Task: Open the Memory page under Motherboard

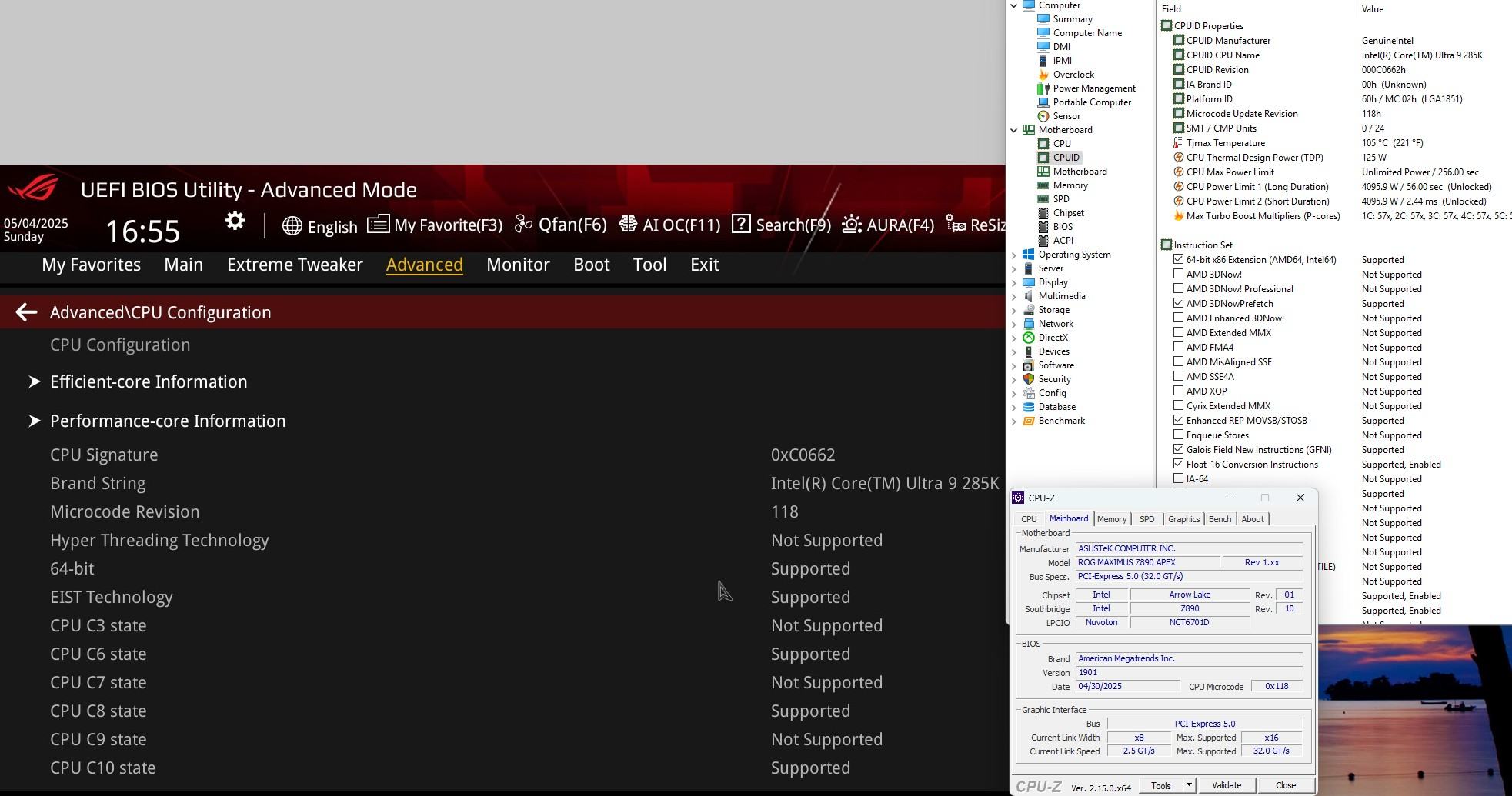Action: pos(1070,185)
